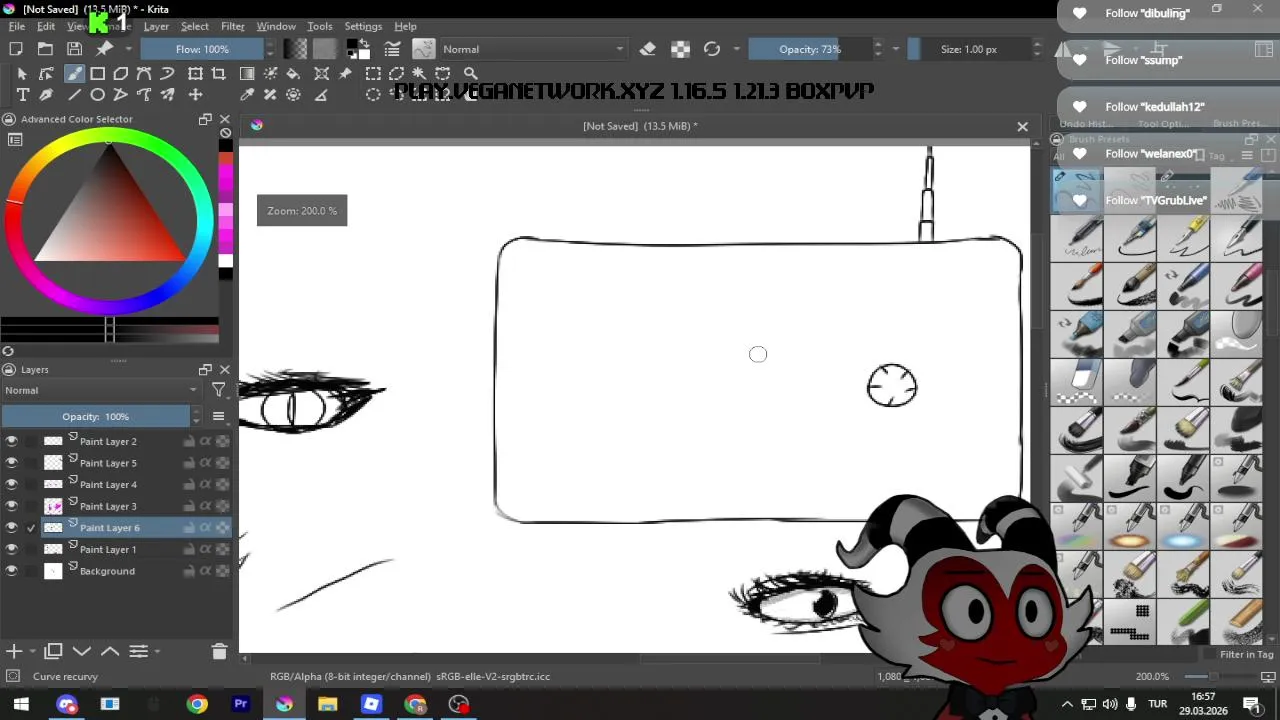Viewport: 1280px width, 720px height.
Task: Select the Ellipse shape tool
Action: 98,95
